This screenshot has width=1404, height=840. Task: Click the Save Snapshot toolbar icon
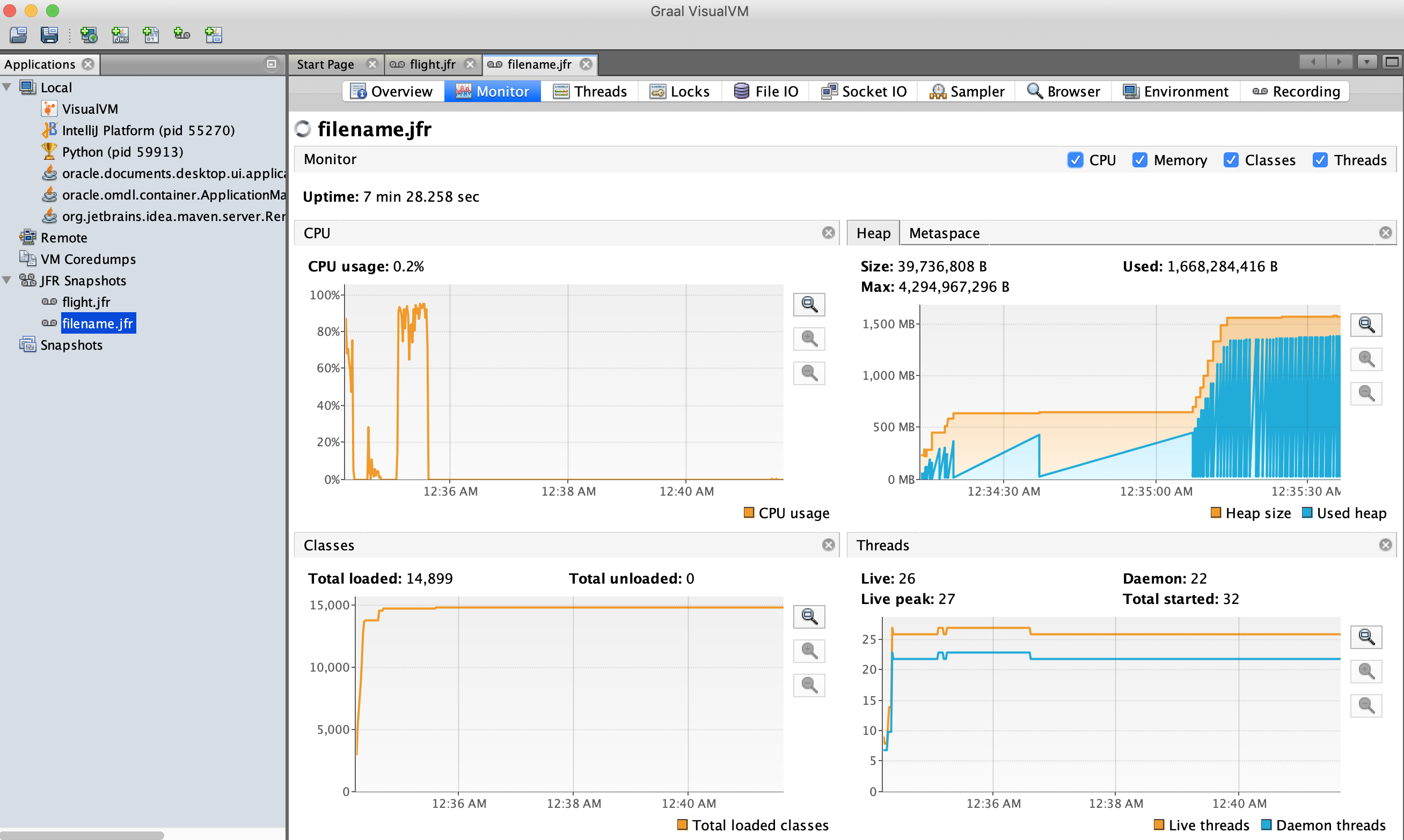pos(49,35)
